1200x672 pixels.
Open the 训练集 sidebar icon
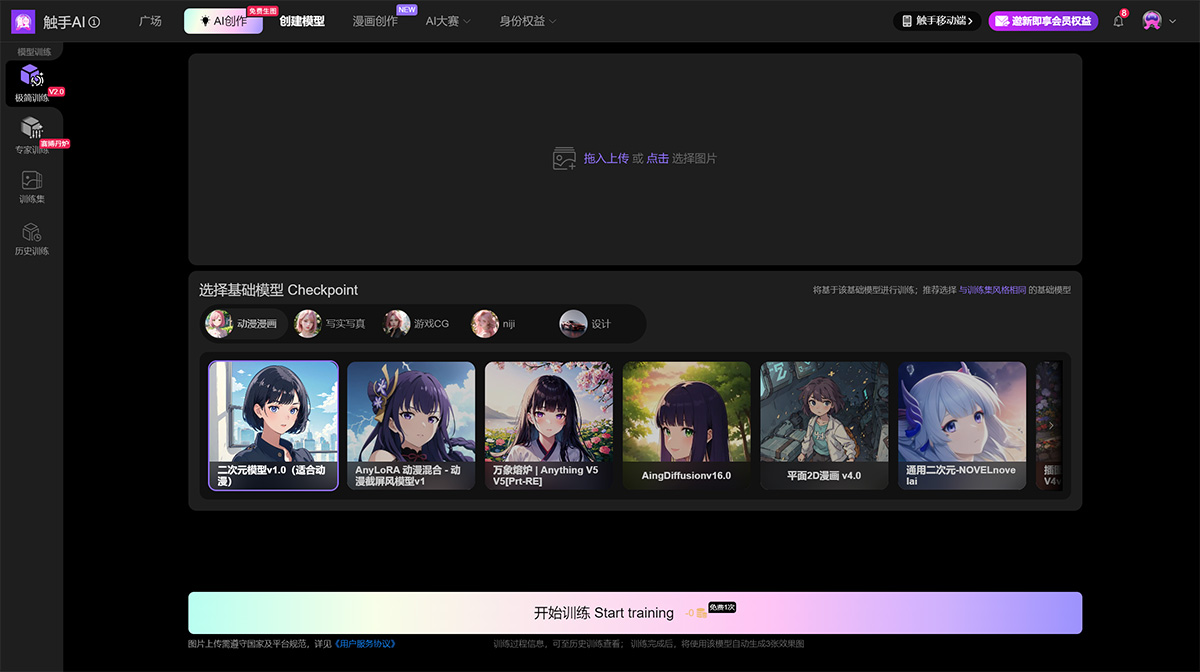click(32, 181)
